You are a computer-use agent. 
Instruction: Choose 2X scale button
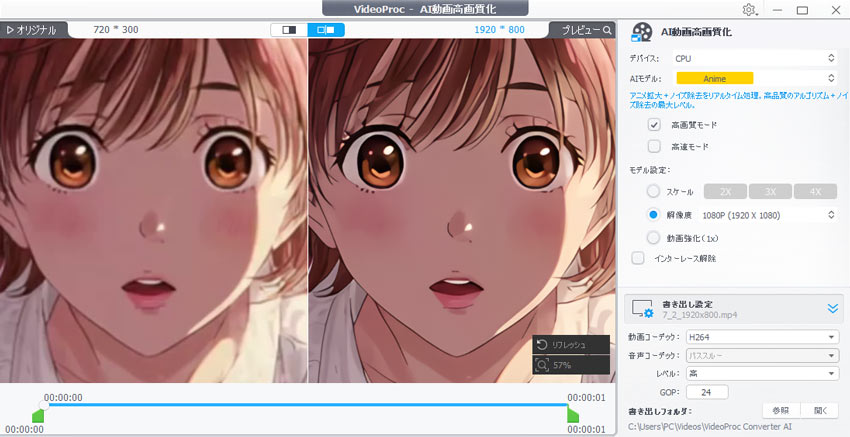[725, 191]
